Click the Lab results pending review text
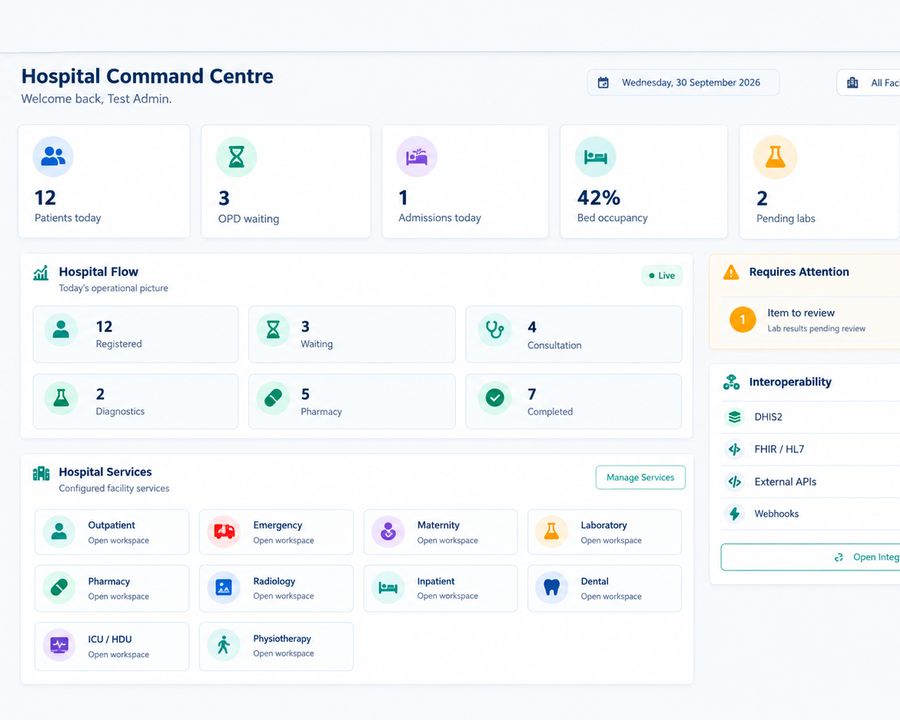 point(816,328)
